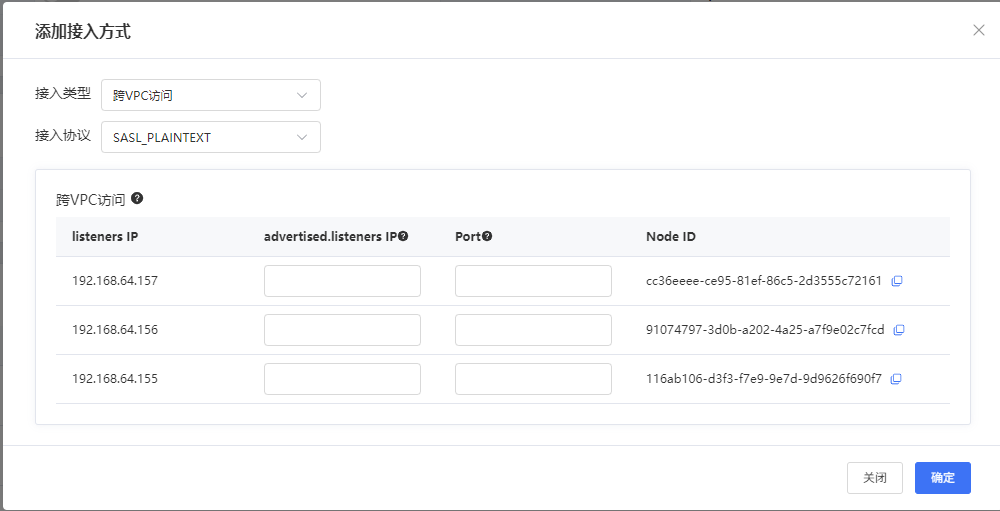The image size is (1000, 511).
Task: Click the Port input for 192.168.64.155
Action: [x=533, y=379]
